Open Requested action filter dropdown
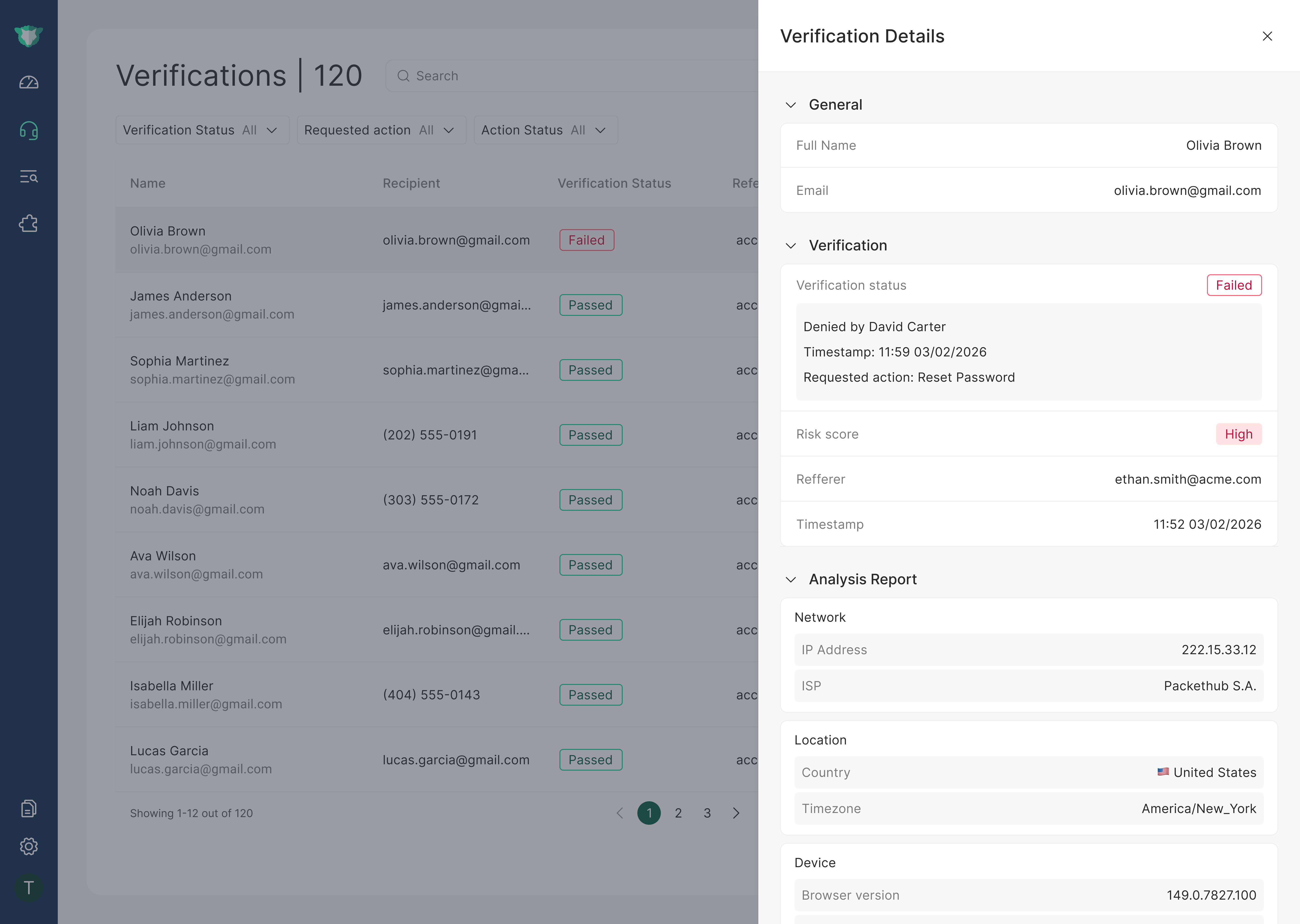Image resolution: width=1300 pixels, height=924 pixels. tap(381, 130)
